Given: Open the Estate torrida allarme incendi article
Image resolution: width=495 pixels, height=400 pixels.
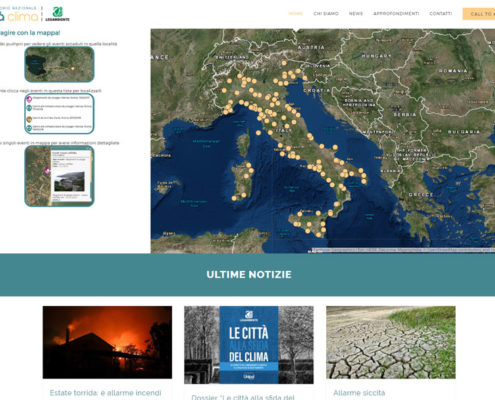Looking at the screenshot, I should tap(105, 393).
